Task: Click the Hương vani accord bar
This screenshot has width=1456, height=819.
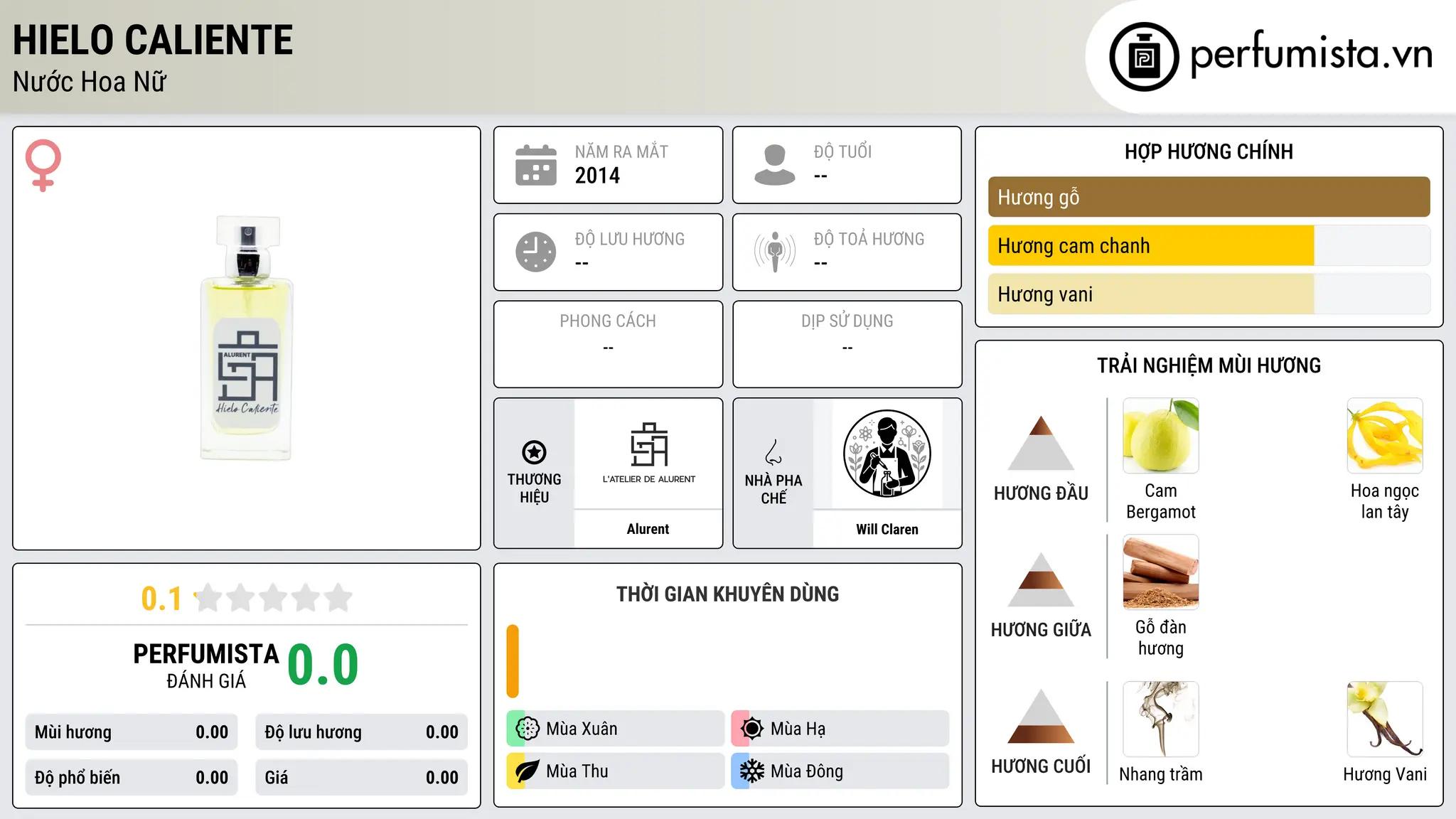Action: point(1209,294)
